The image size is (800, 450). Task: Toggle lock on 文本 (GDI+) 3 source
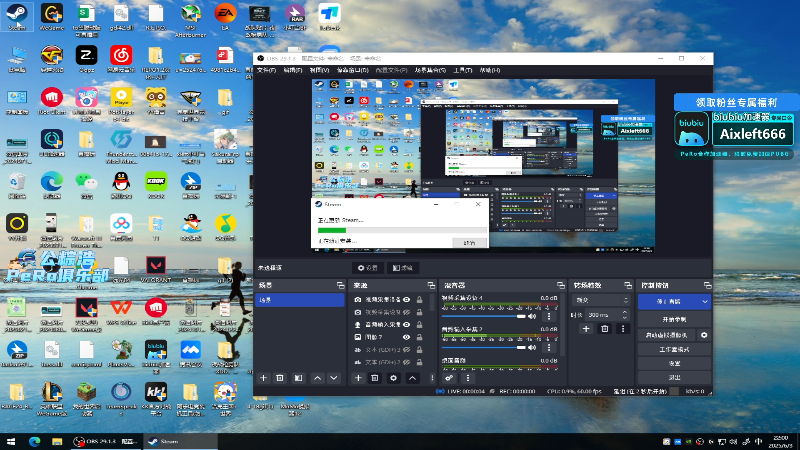419,349
